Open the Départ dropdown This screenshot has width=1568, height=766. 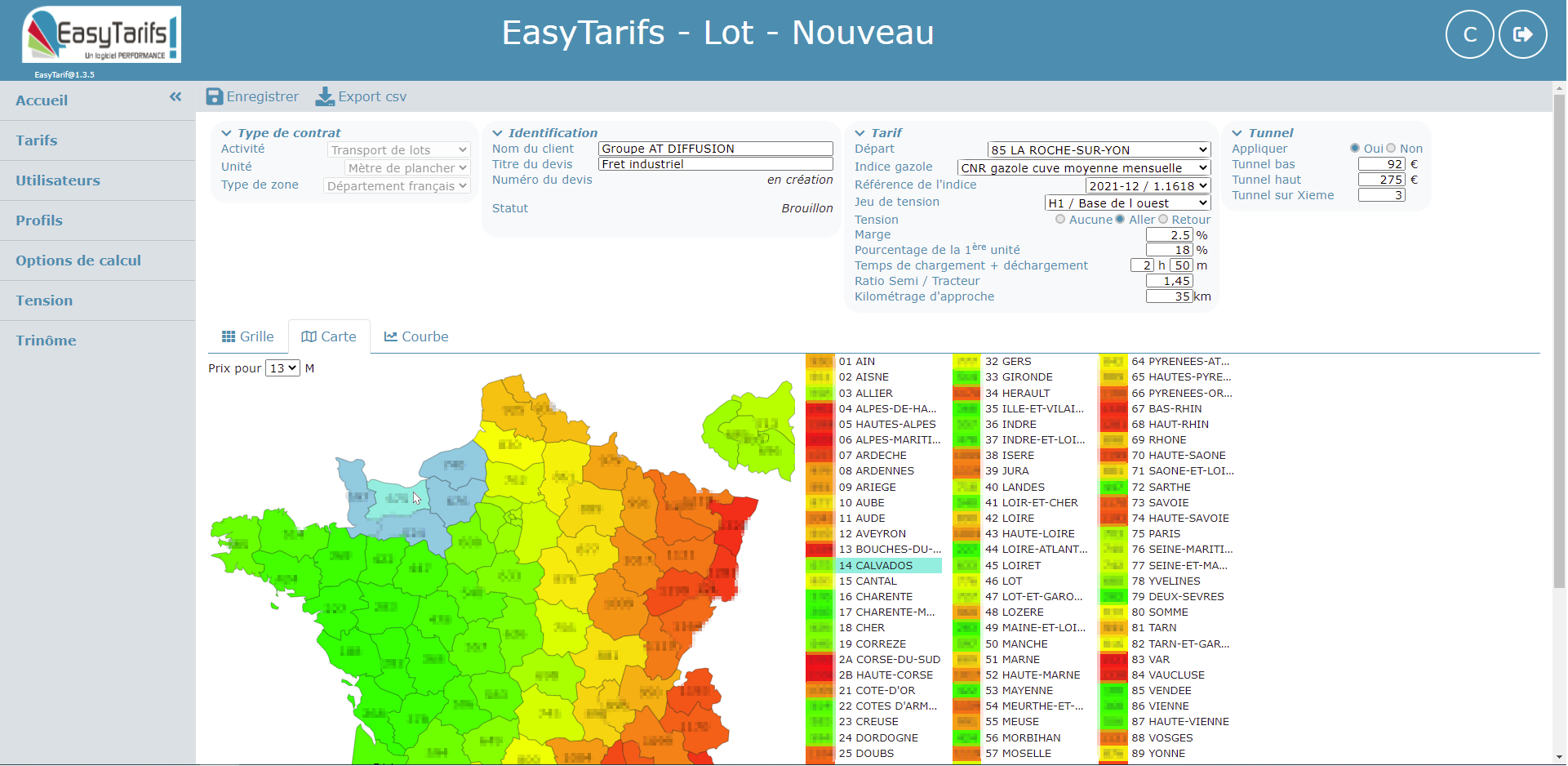tap(1098, 150)
